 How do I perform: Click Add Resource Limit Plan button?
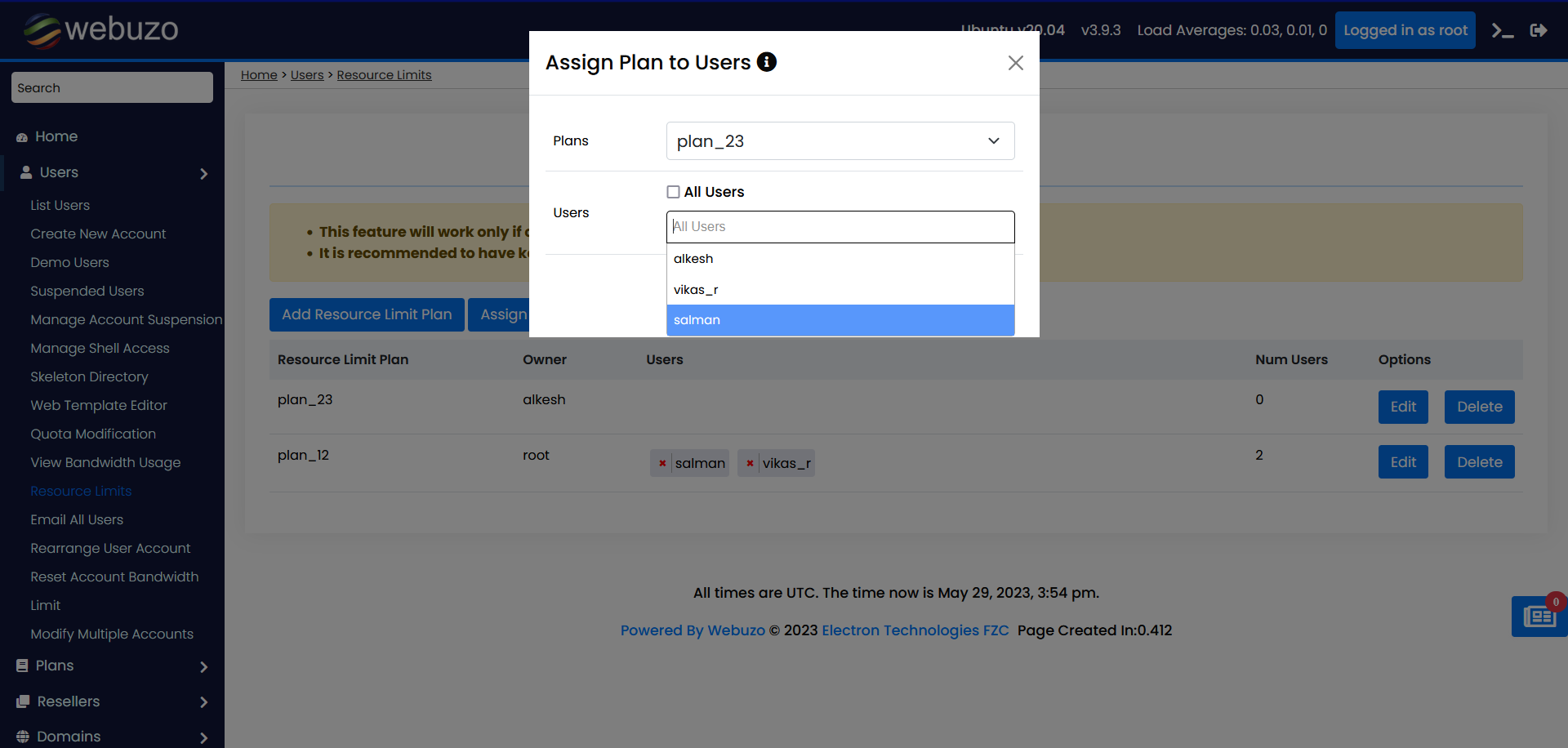(367, 314)
